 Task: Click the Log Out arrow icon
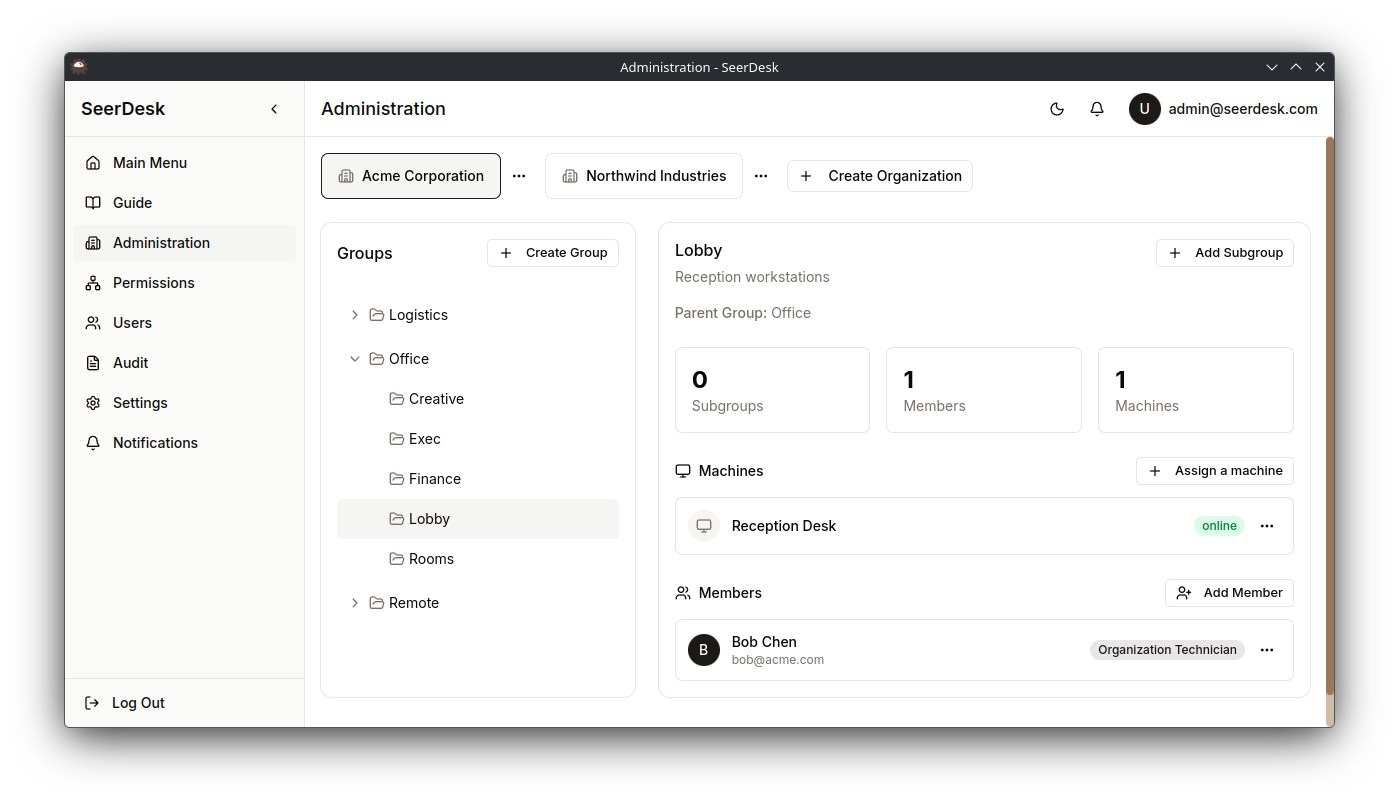point(92,702)
